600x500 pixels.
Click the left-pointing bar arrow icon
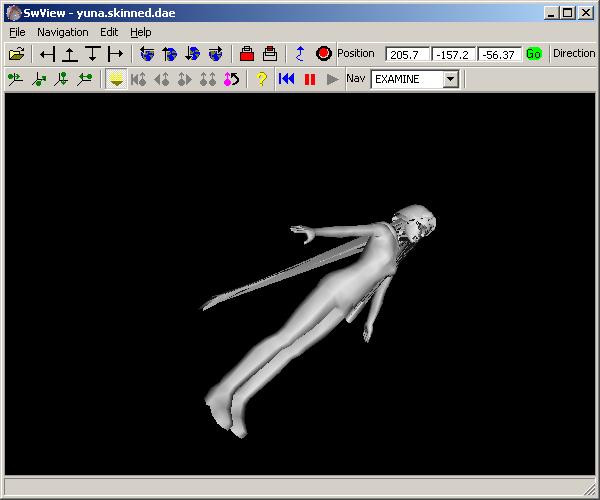point(47,54)
